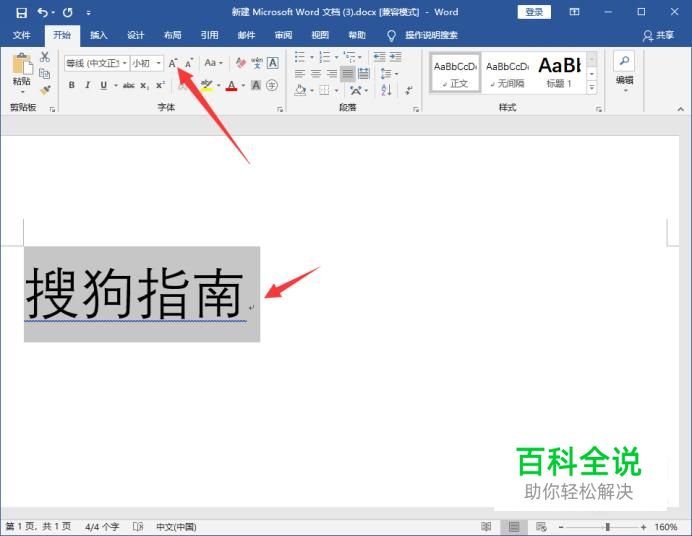Open the Change Case (Aa) dropdown
Screen dimensions: 692x536
click(214, 63)
